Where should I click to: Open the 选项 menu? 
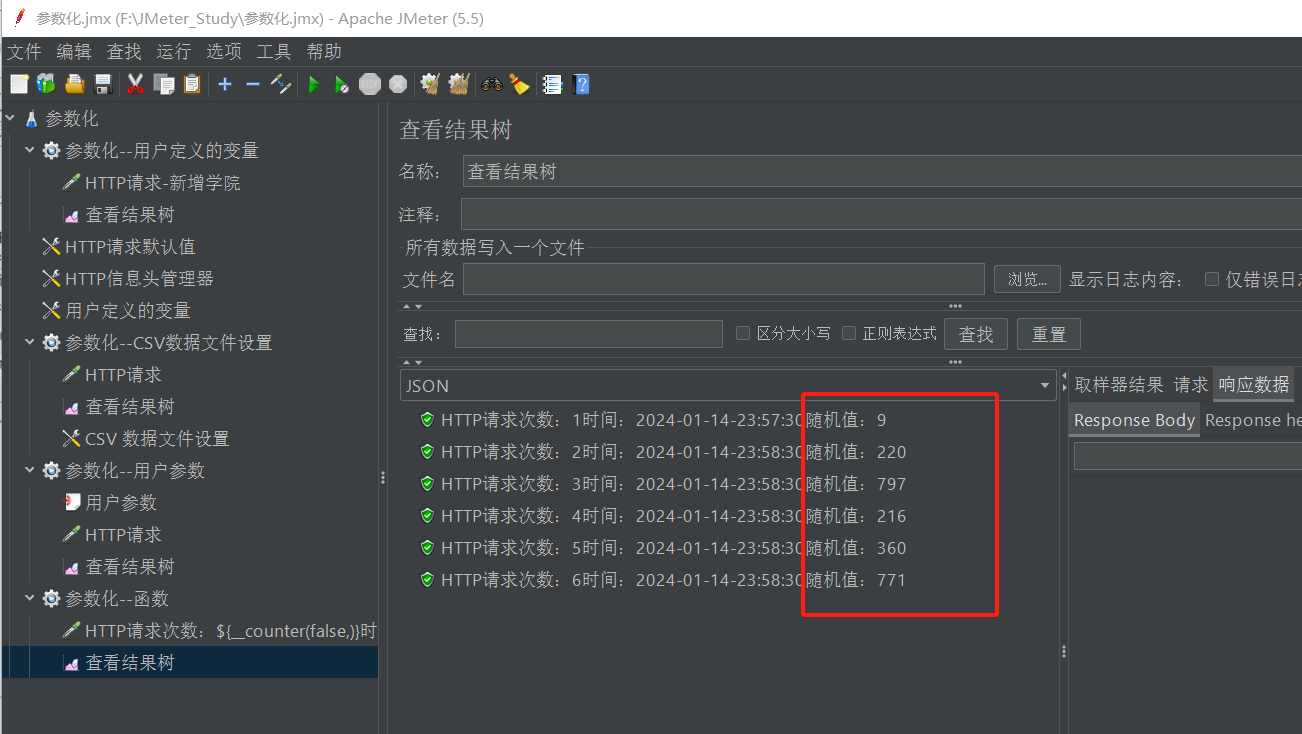click(224, 52)
